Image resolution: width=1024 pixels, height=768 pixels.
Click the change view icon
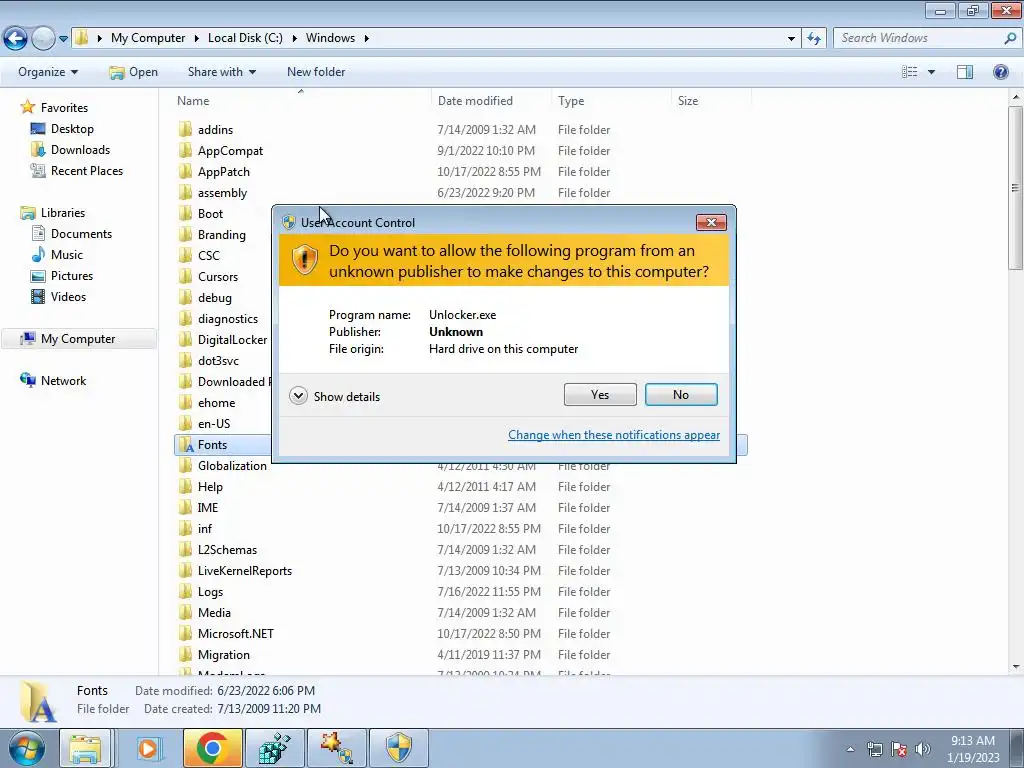pos(909,72)
